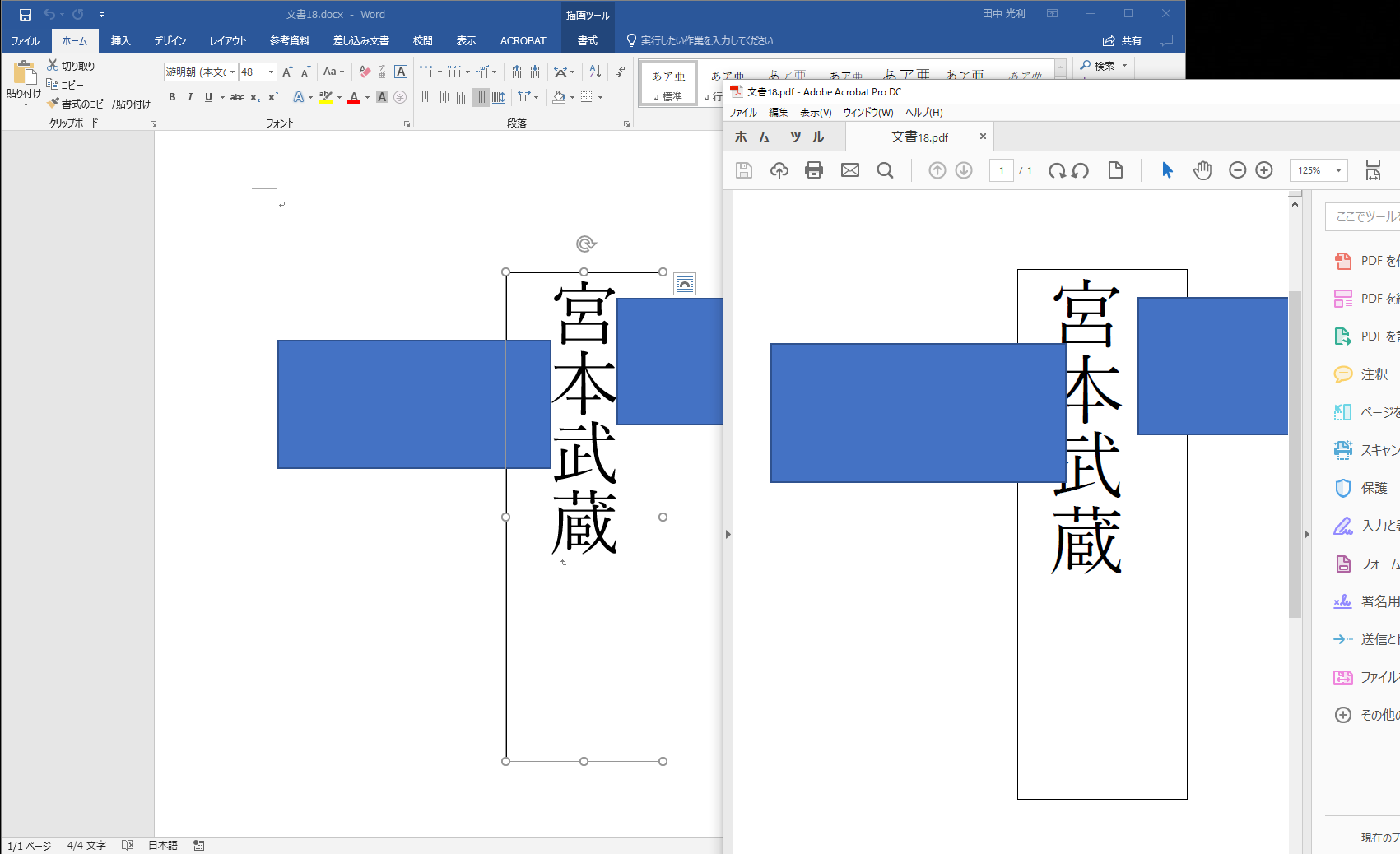Toggle superscript formatting in Word
This screenshot has height=854, width=1400.
pyautogui.click(x=273, y=97)
